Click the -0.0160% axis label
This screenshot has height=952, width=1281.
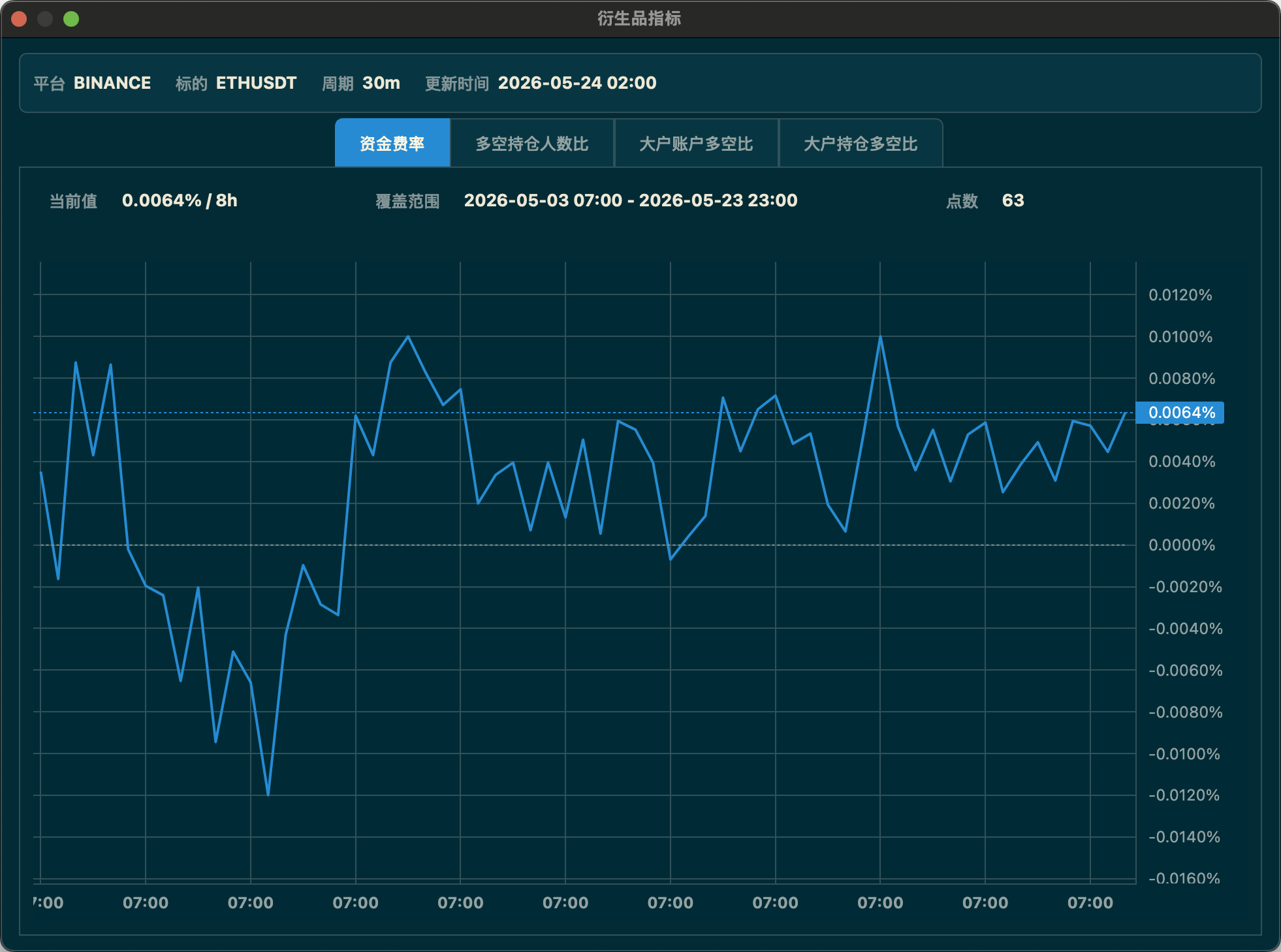(1184, 878)
